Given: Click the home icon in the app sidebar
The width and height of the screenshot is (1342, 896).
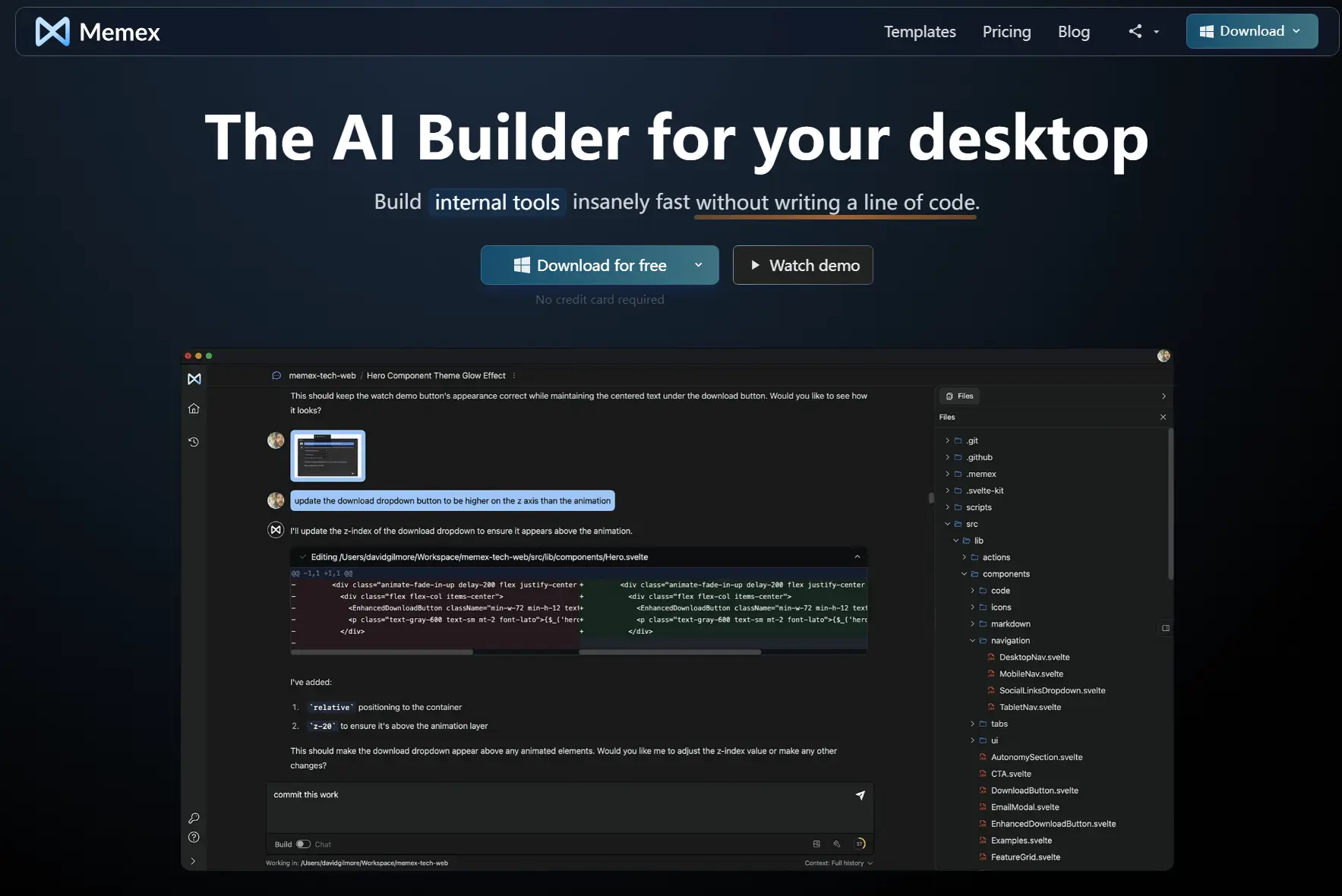Looking at the screenshot, I should coord(194,409).
